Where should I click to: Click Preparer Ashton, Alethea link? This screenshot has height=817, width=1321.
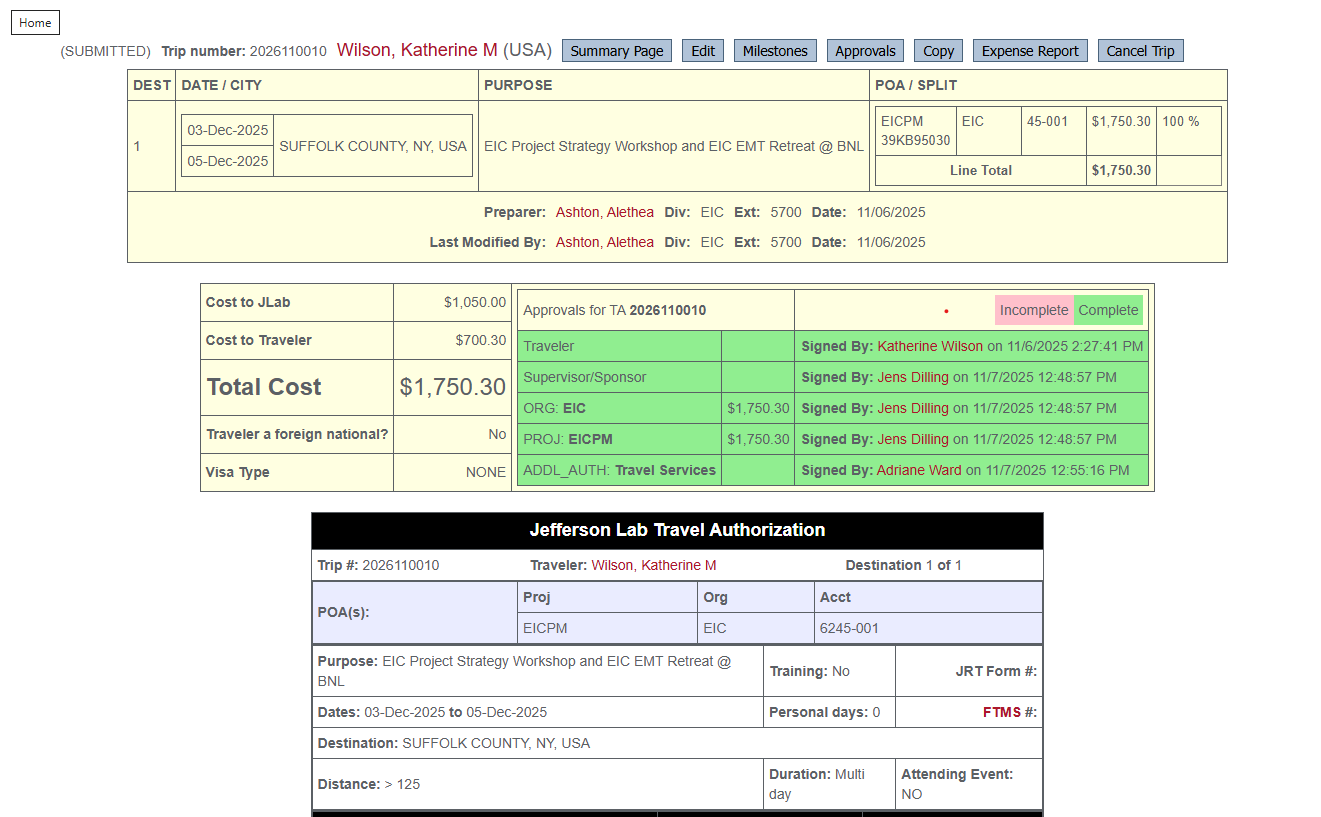click(604, 212)
